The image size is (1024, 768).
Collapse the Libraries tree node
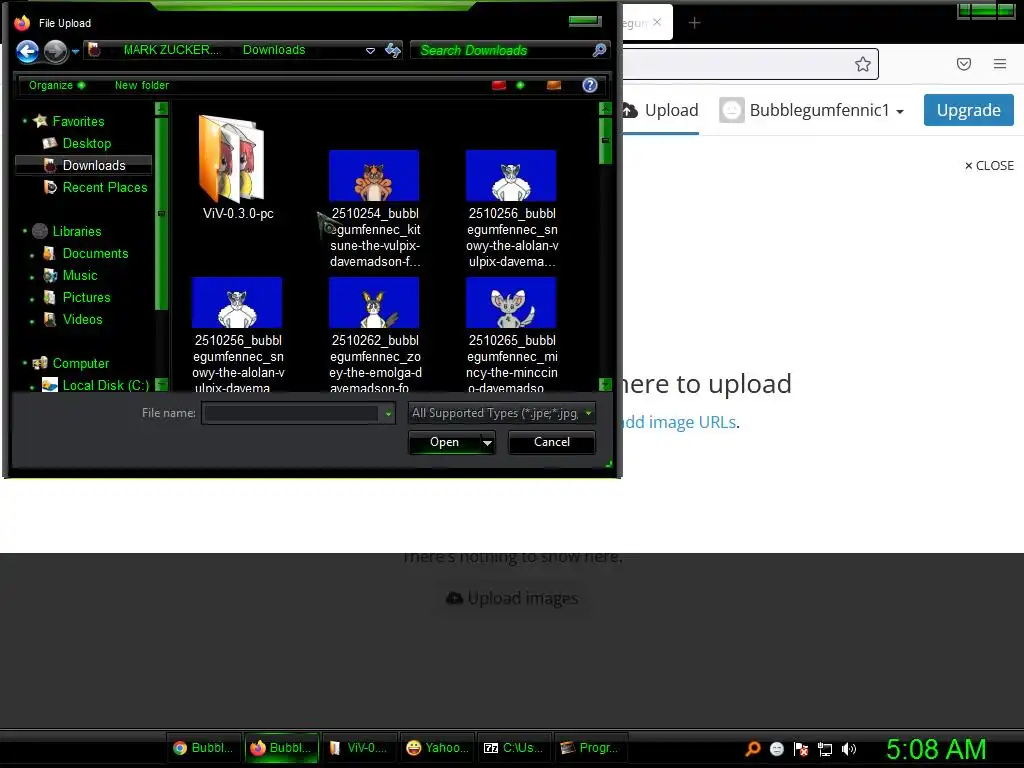tap(25, 231)
